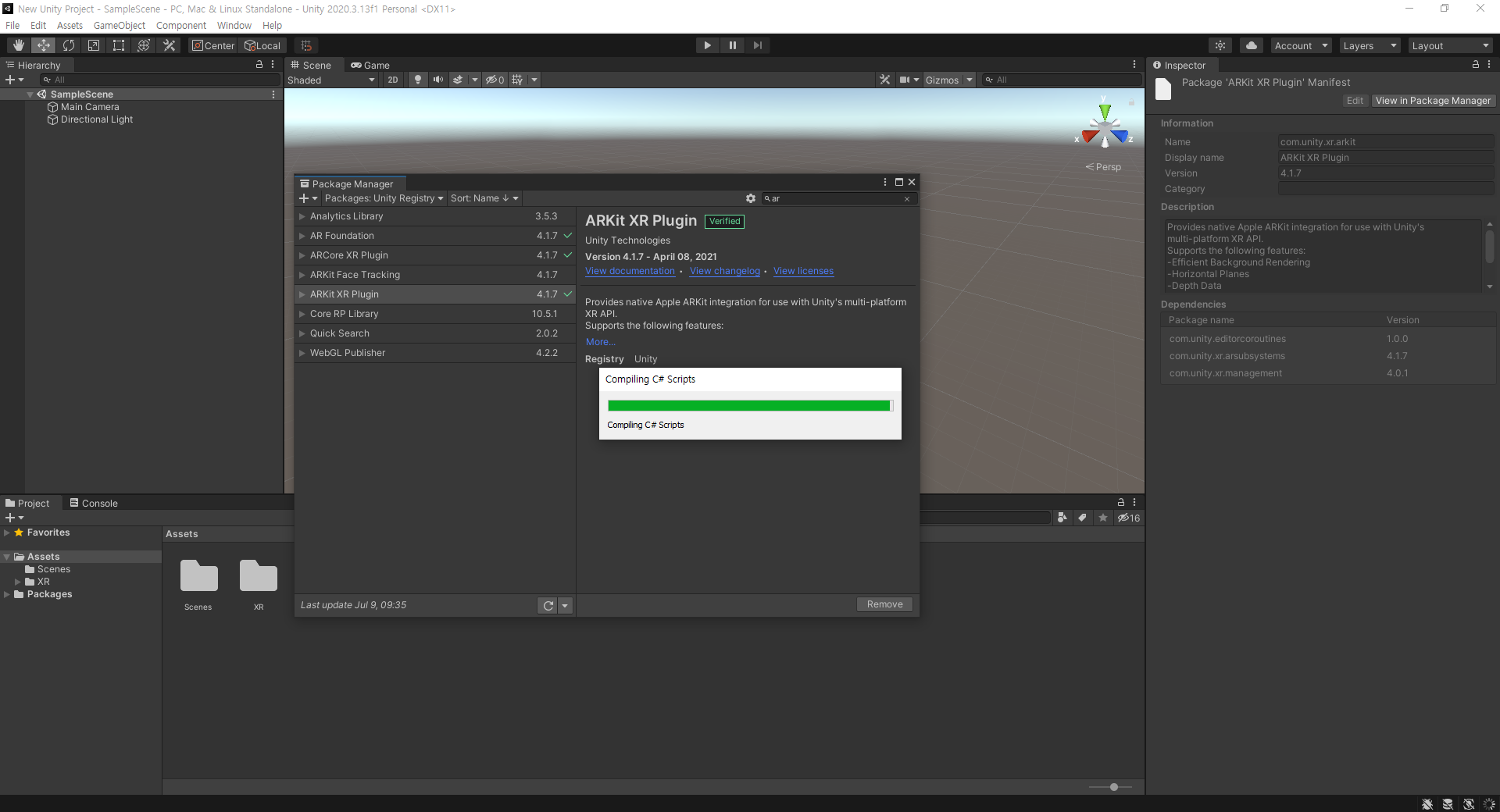The width and height of the screenshot is (1500, 812).
Task: Toggle scene lighting bulb icon
Action: click(x=418, y=80)
